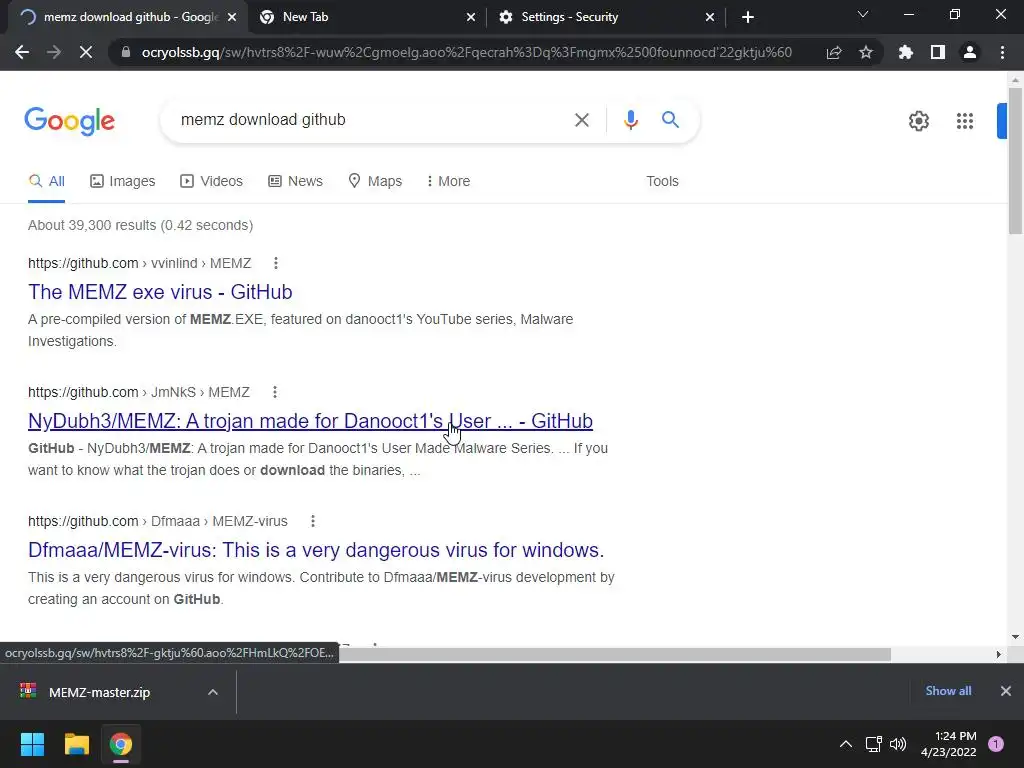Open the side panel icon
Viewport: 1024px width, 768px height.
(x=938, y=52)
